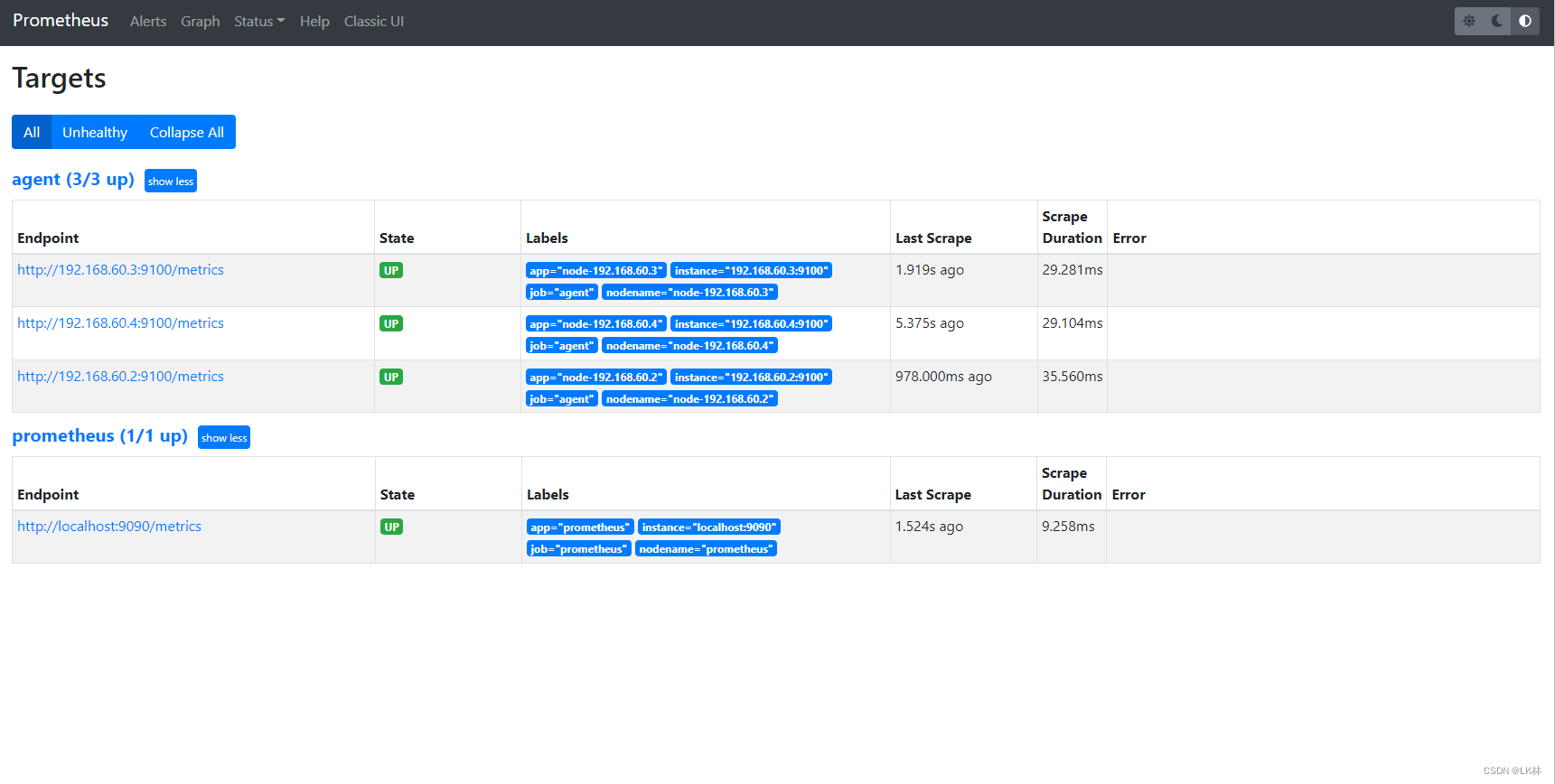Click label nodename="node-192.168.60.2"
This screenshot has height=784, width=1555.
coord(689,398)
